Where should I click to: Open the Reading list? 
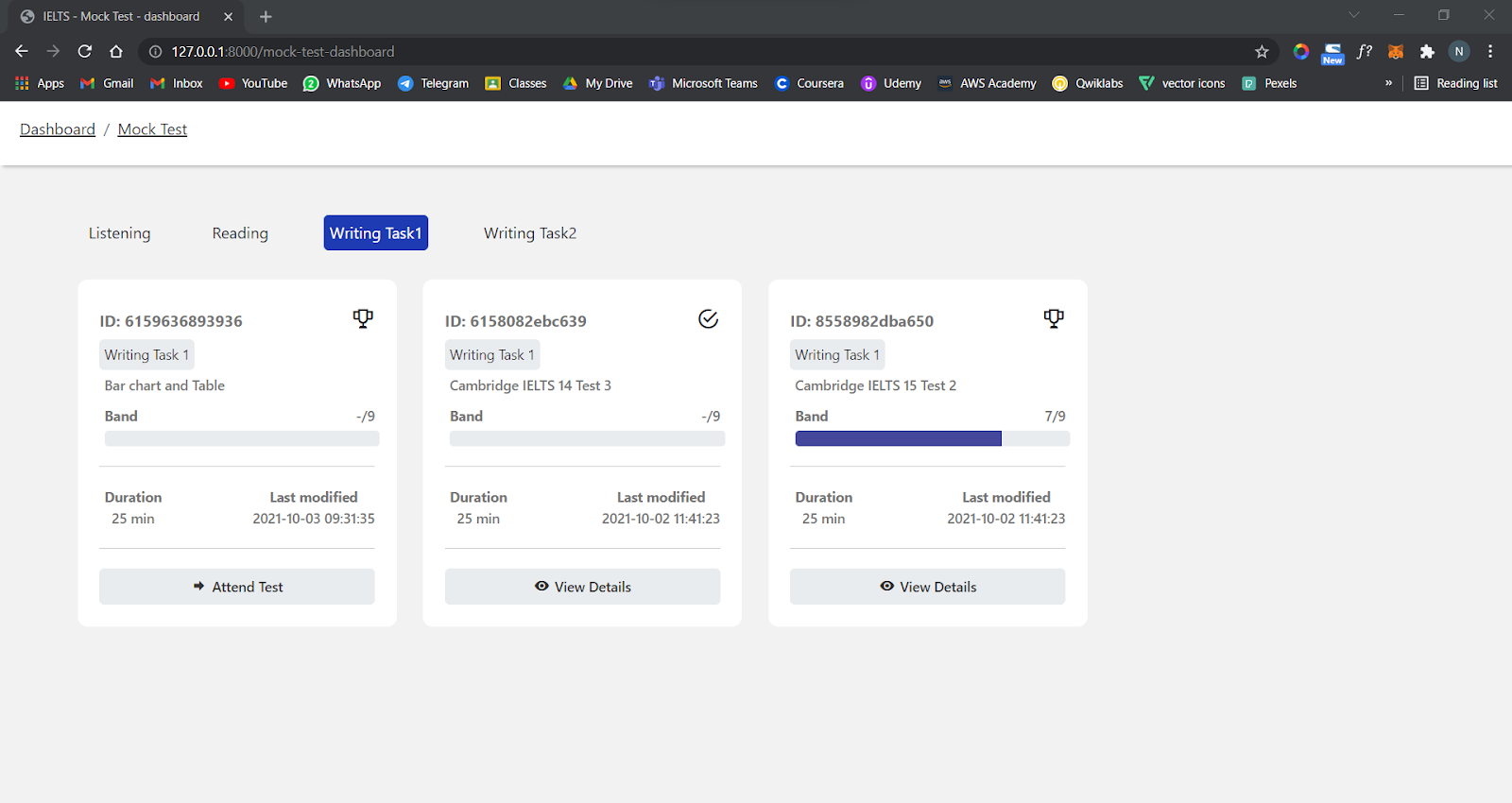pyautogui.click(x=1456, y=83)
